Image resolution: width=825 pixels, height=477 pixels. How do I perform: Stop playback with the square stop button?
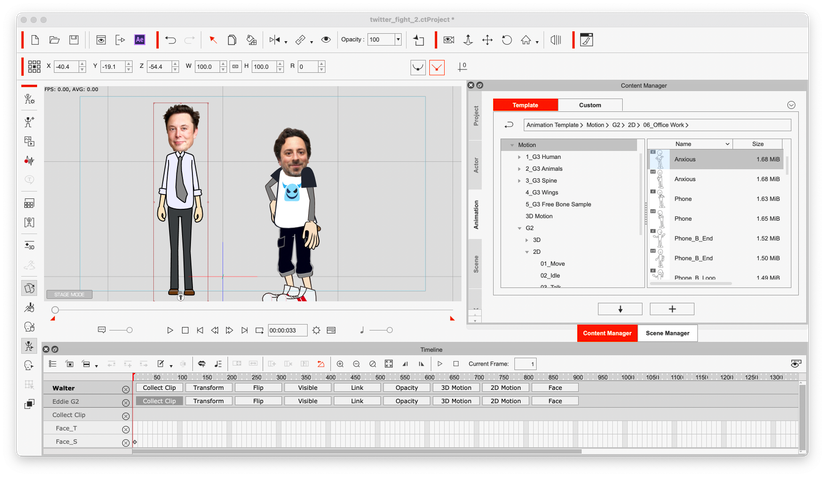[185, 330]
